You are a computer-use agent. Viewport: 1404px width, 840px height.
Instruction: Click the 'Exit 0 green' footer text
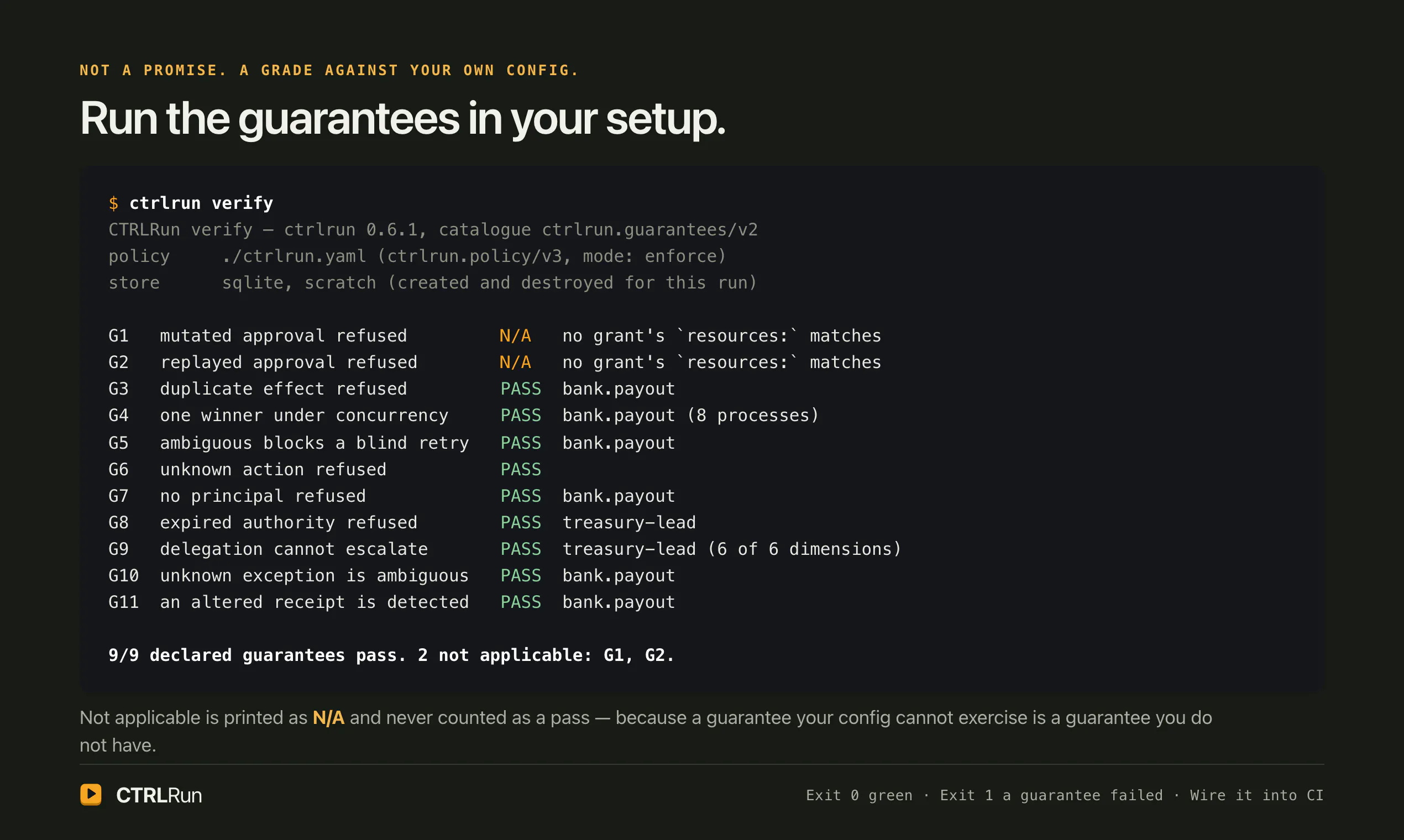tap(859, 795)
